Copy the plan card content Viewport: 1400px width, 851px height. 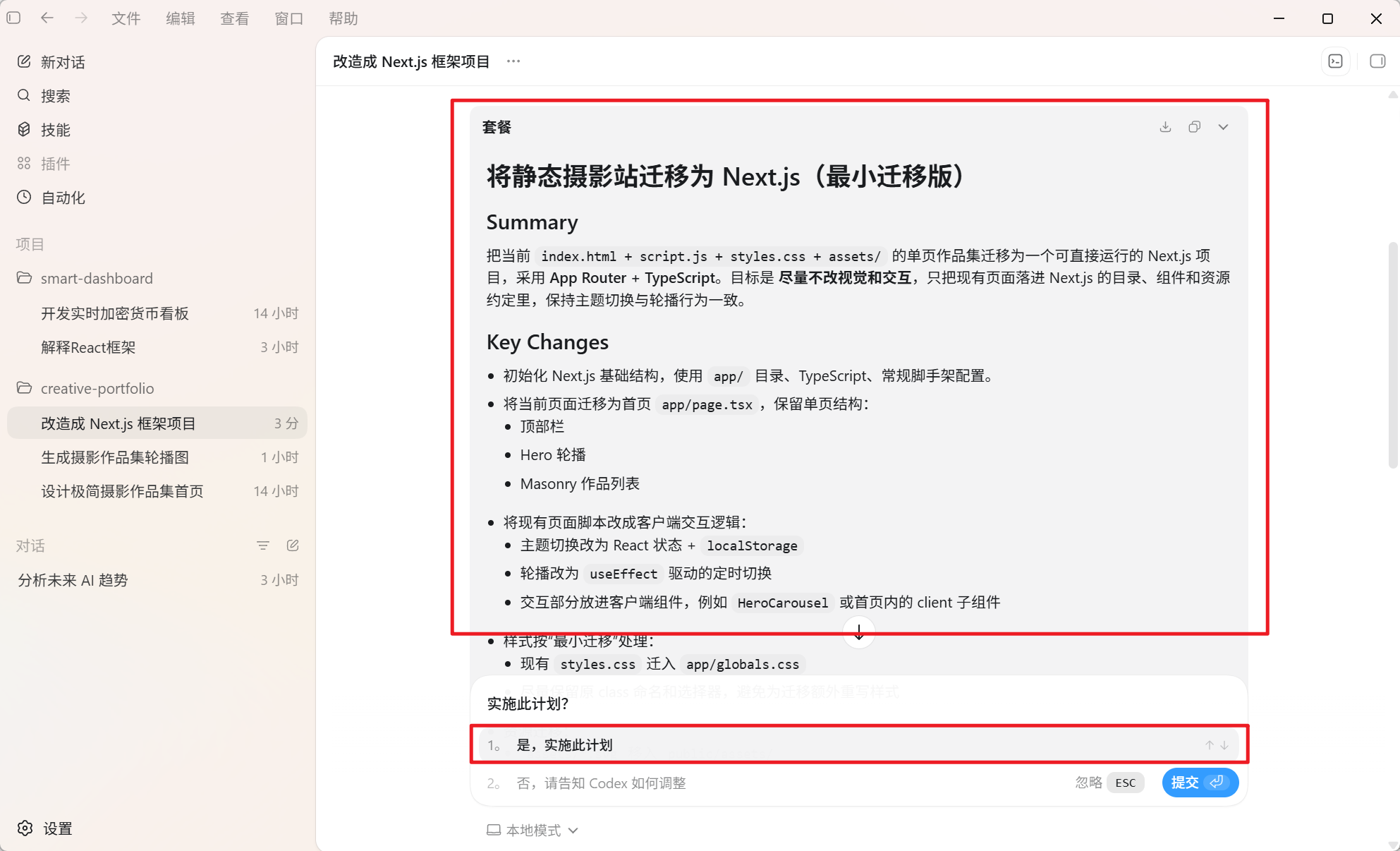click(x=1194, y=127)
